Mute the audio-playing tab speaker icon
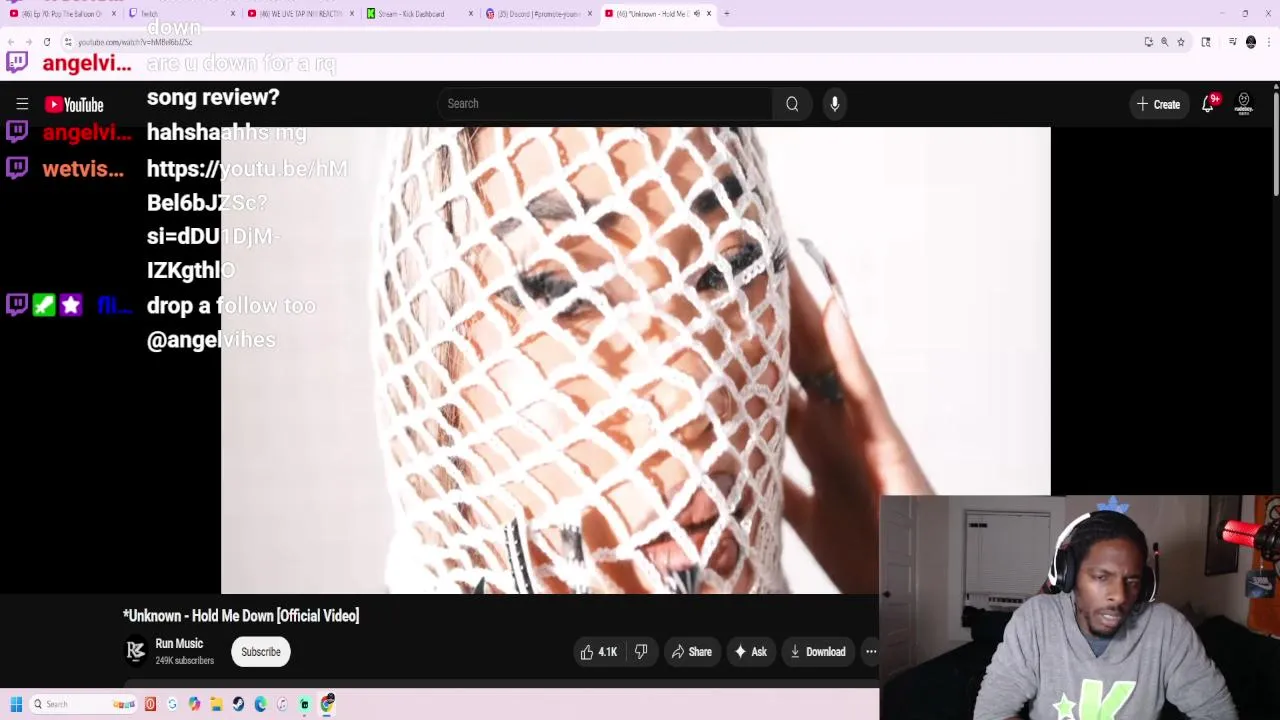1280x720 pixels. (x=697, y=13)
